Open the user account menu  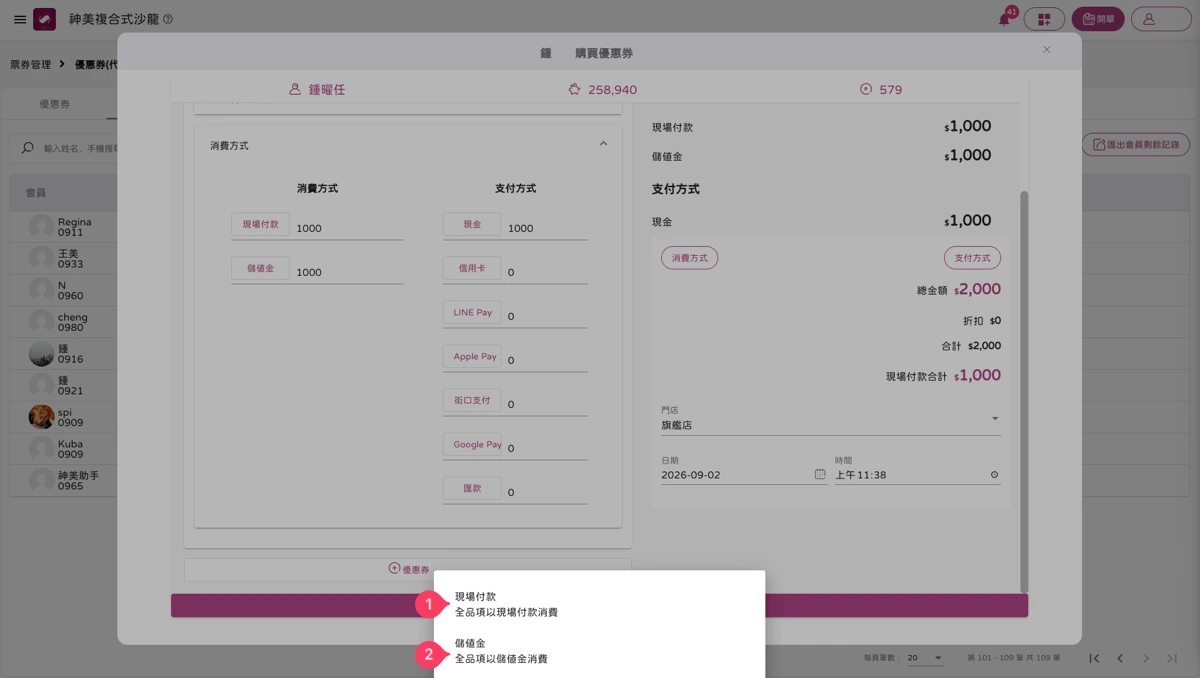click(1161, 19)
